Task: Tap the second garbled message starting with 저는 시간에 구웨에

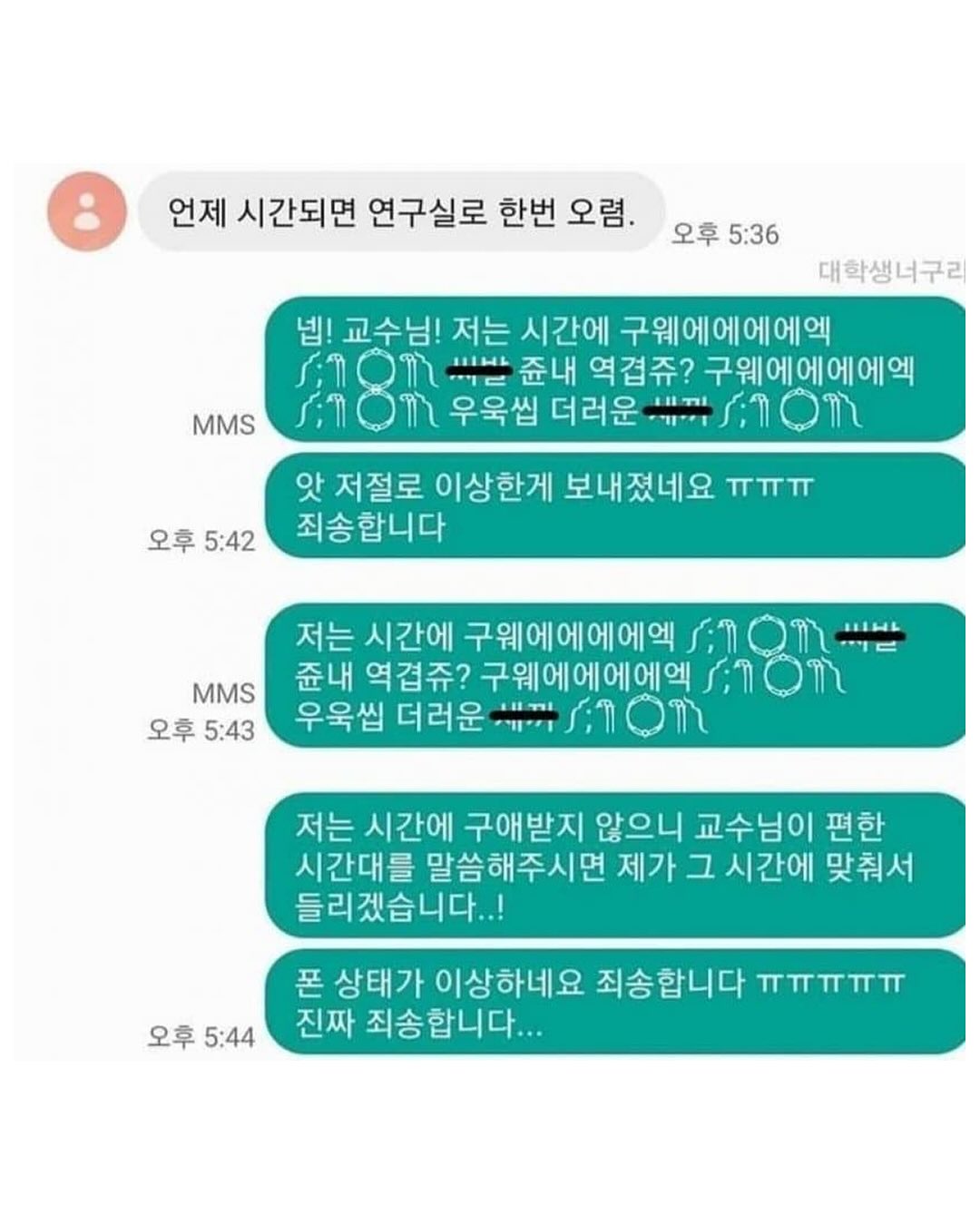Action: pos(615,676)
